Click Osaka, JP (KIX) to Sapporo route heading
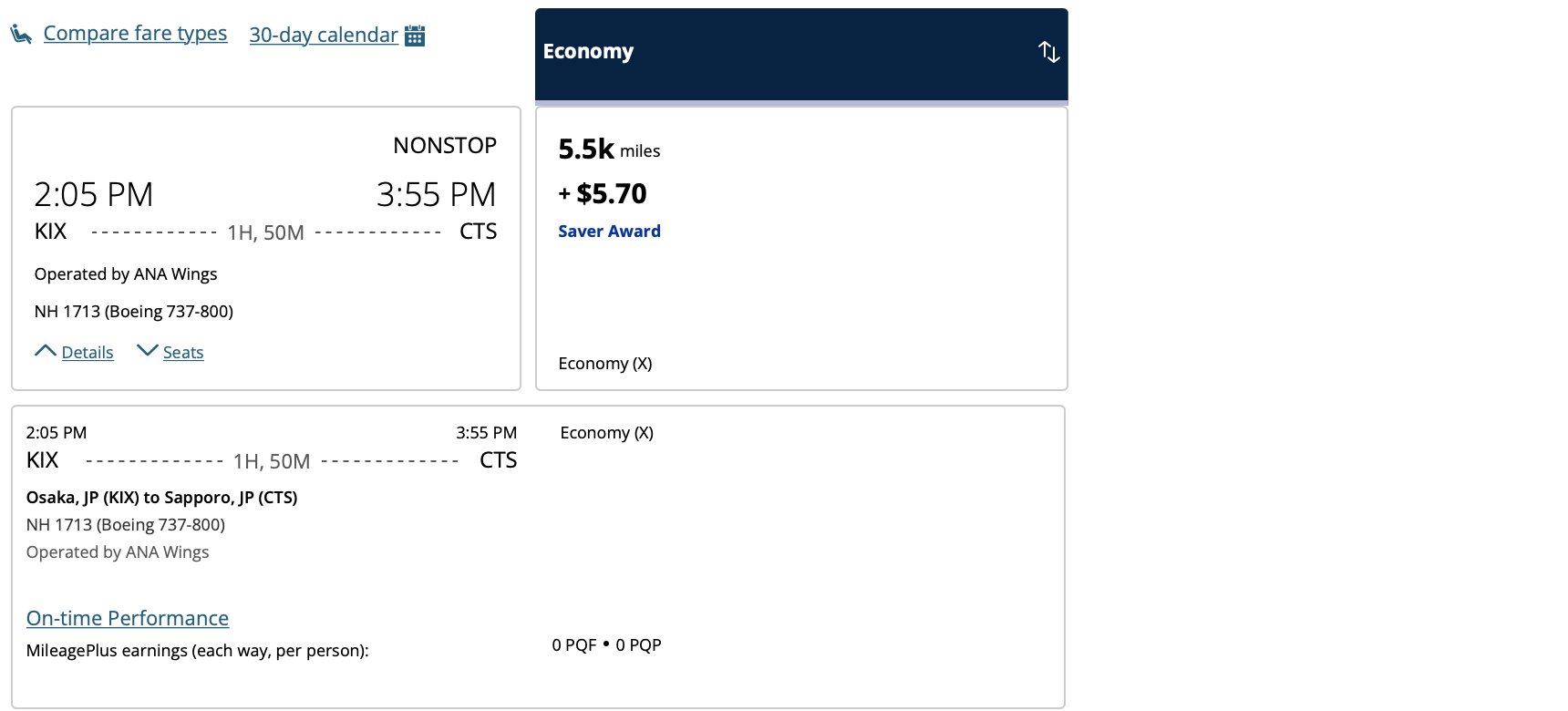 click(x=161, y=498)
